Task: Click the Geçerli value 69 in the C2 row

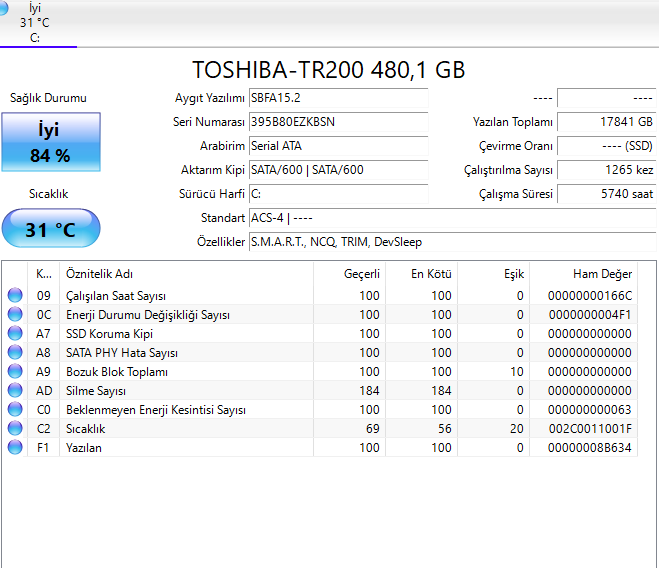Action: (x=372, y=428)
